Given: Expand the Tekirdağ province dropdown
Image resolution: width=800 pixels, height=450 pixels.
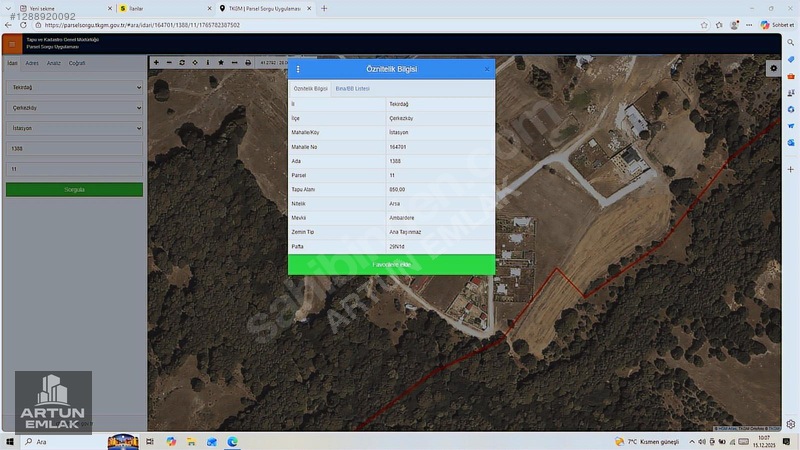Looking at the screenshot, I should [x=74, y=87].
